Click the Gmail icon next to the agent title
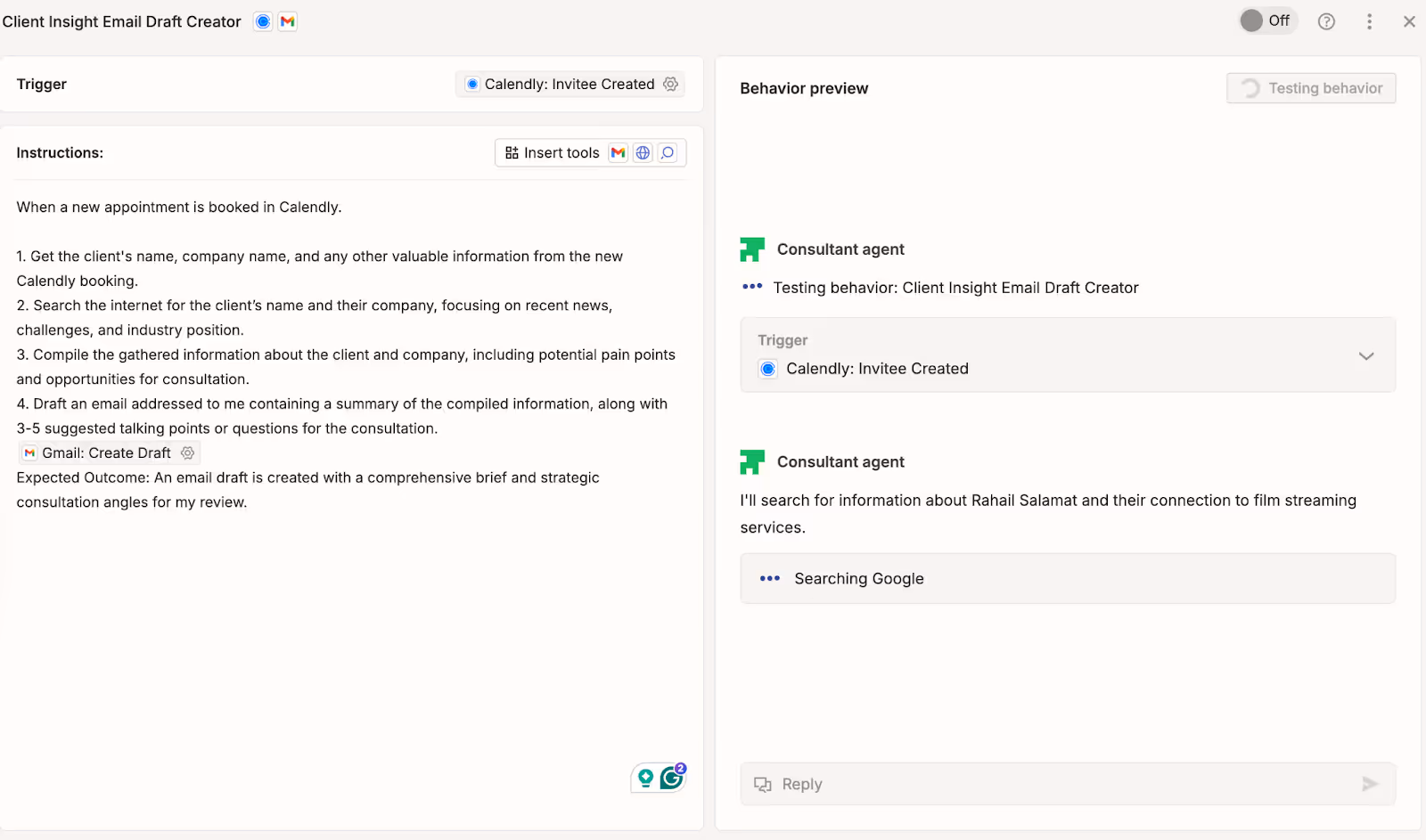The width and height of the screenshot is (1426, 840). point(287,21)
